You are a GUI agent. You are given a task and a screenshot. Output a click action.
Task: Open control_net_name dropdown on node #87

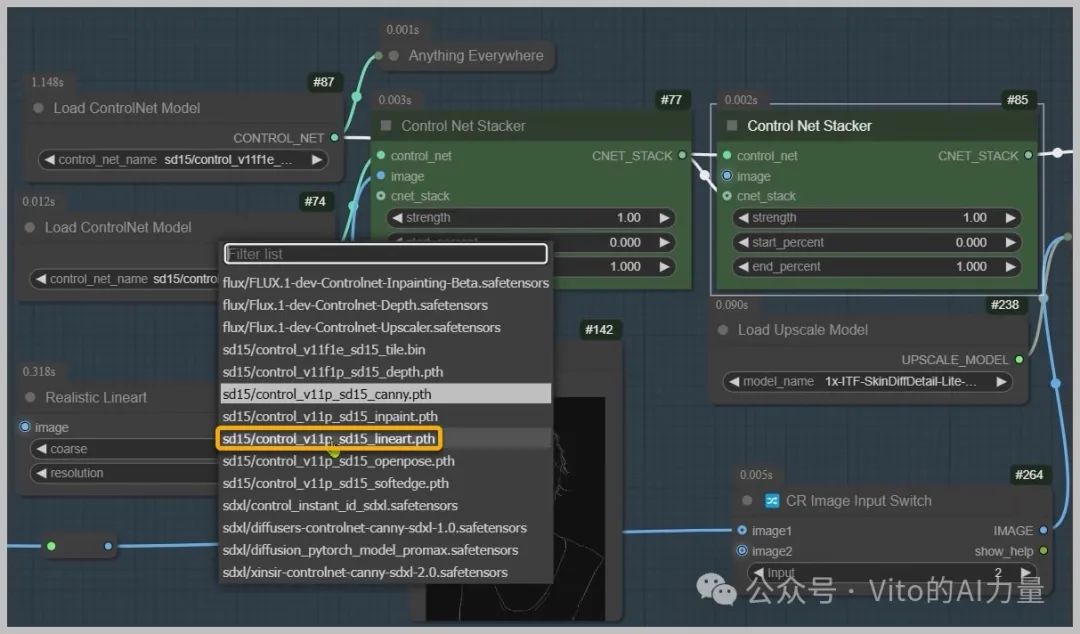point(183,159)
